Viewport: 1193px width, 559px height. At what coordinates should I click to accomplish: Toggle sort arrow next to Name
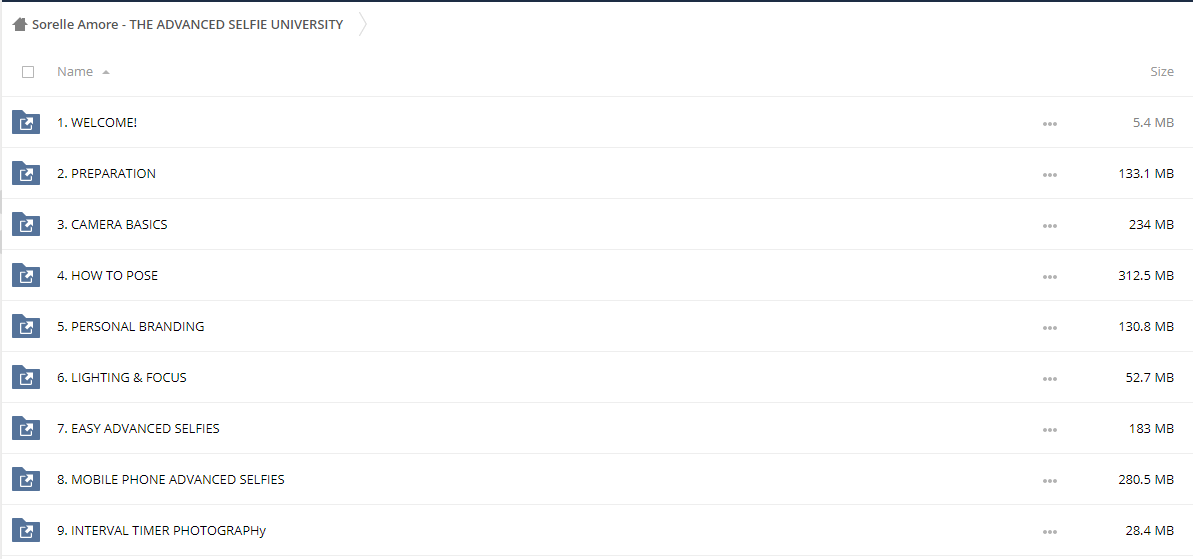[106, 72]
